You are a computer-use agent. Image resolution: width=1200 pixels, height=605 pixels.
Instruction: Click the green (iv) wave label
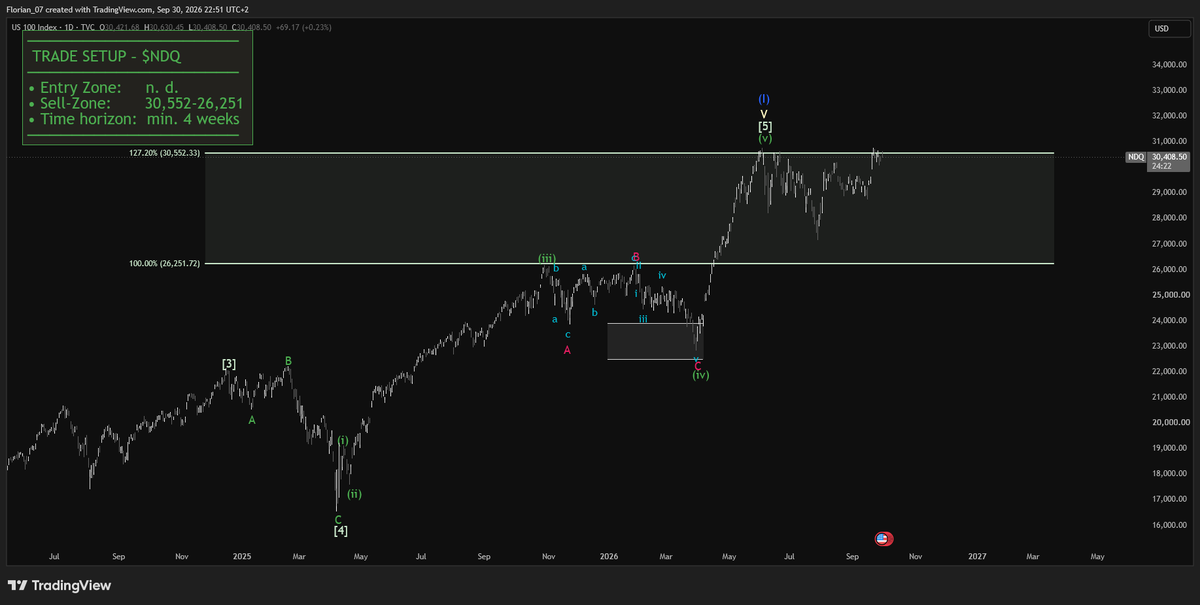click(701, 375)
